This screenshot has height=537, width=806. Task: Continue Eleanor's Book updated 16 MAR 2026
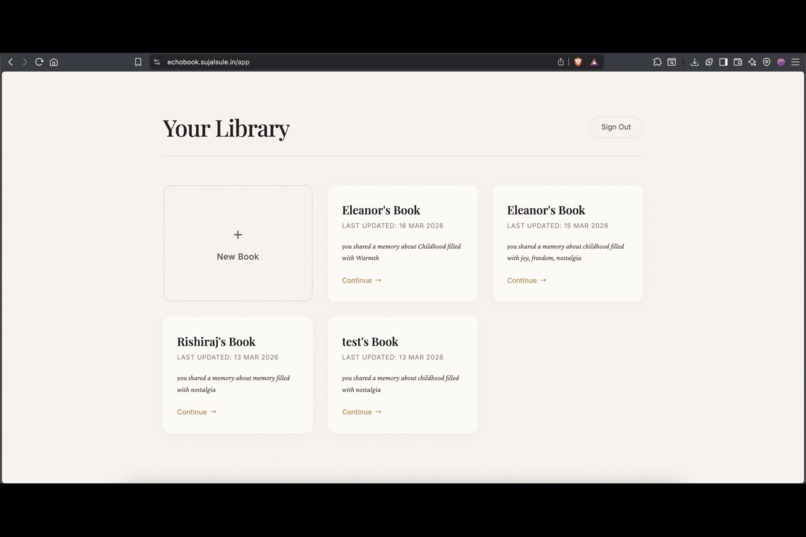[361, 281]
